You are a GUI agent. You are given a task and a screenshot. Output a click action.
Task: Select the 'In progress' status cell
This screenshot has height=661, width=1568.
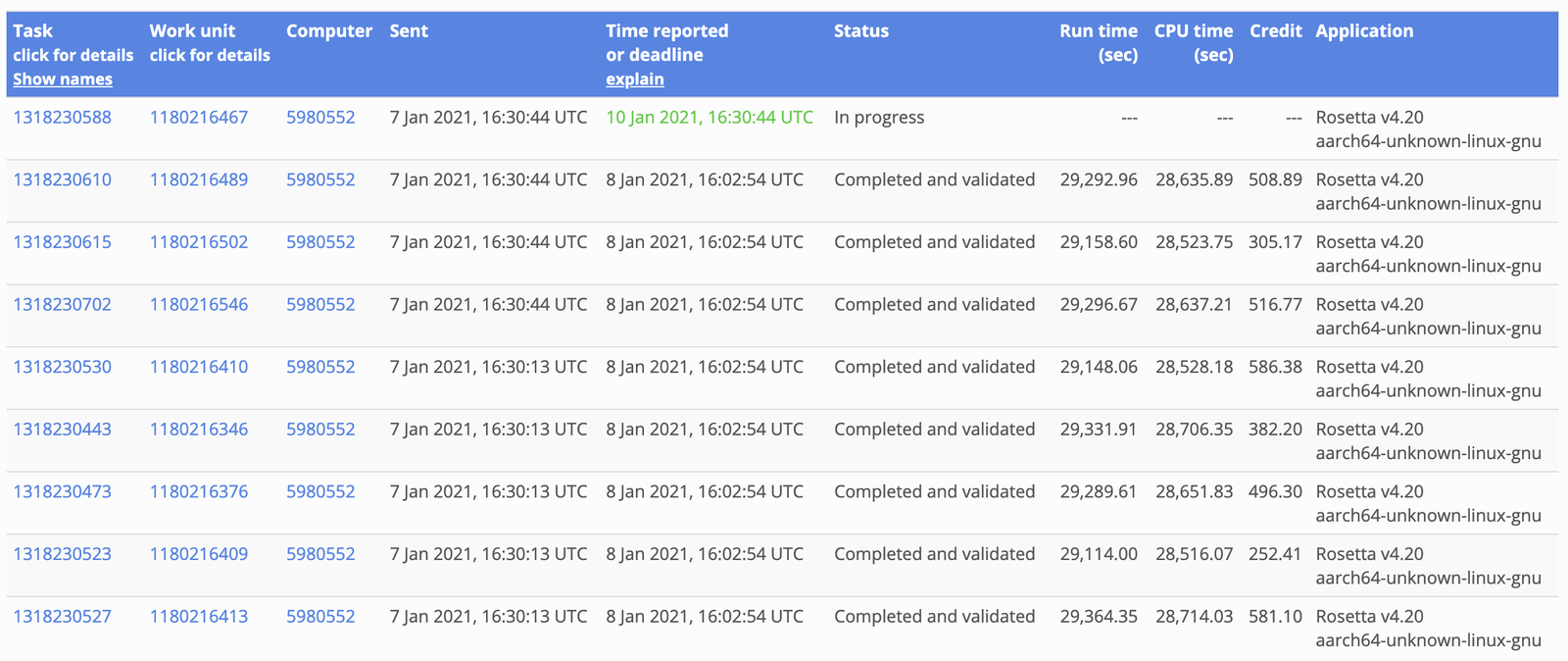pos(879,118)
